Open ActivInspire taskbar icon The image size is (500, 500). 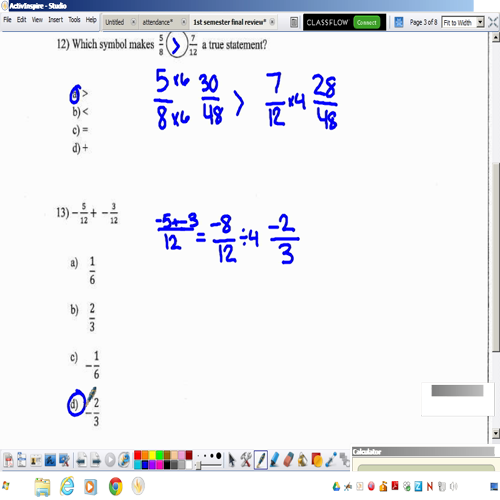click(138, 486)
